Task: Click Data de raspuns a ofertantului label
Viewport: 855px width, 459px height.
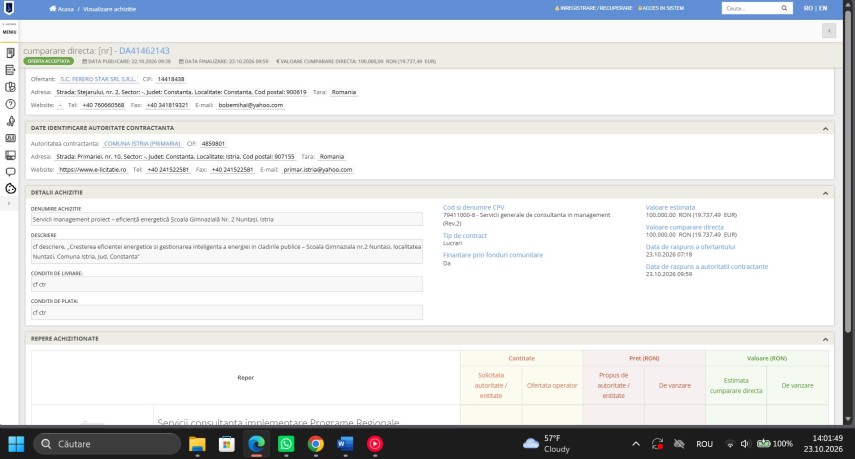Action: click(690, 247)
